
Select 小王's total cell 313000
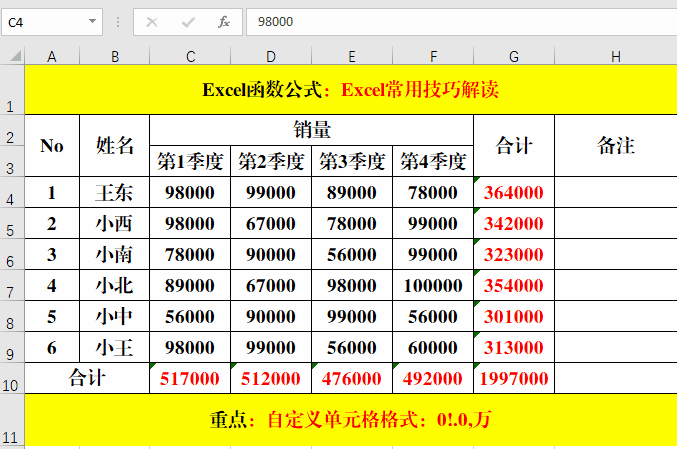[x=514, y=348]
